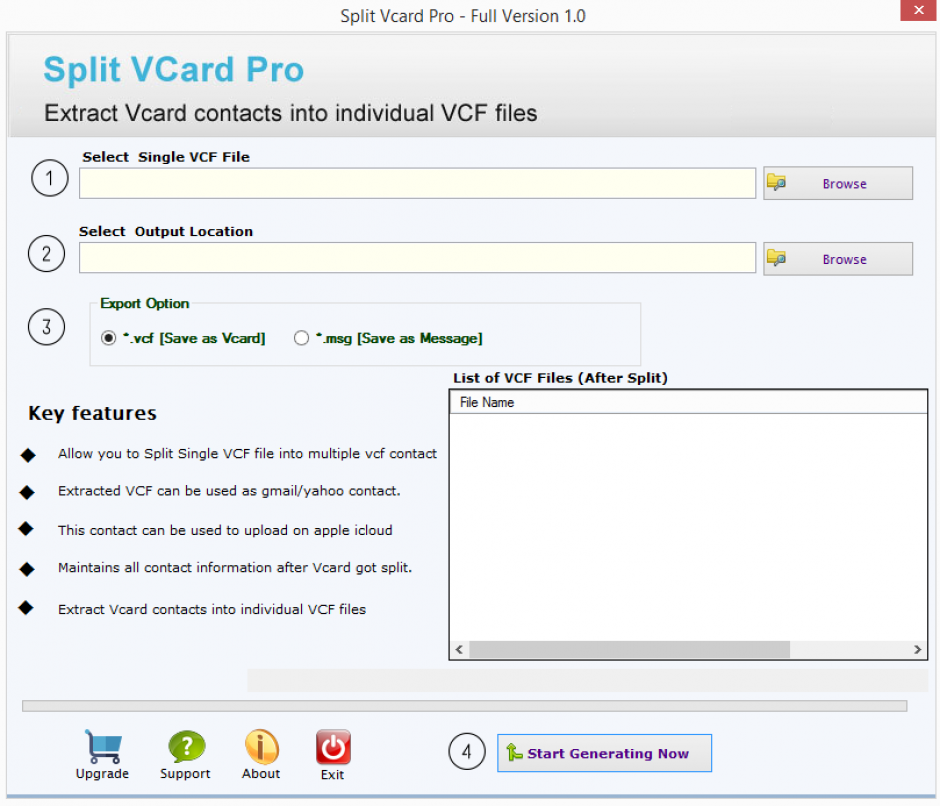This screenshot has width=940, height=806.
Task: Click folder icon beside output location field
Action: (x=776, y=259)
